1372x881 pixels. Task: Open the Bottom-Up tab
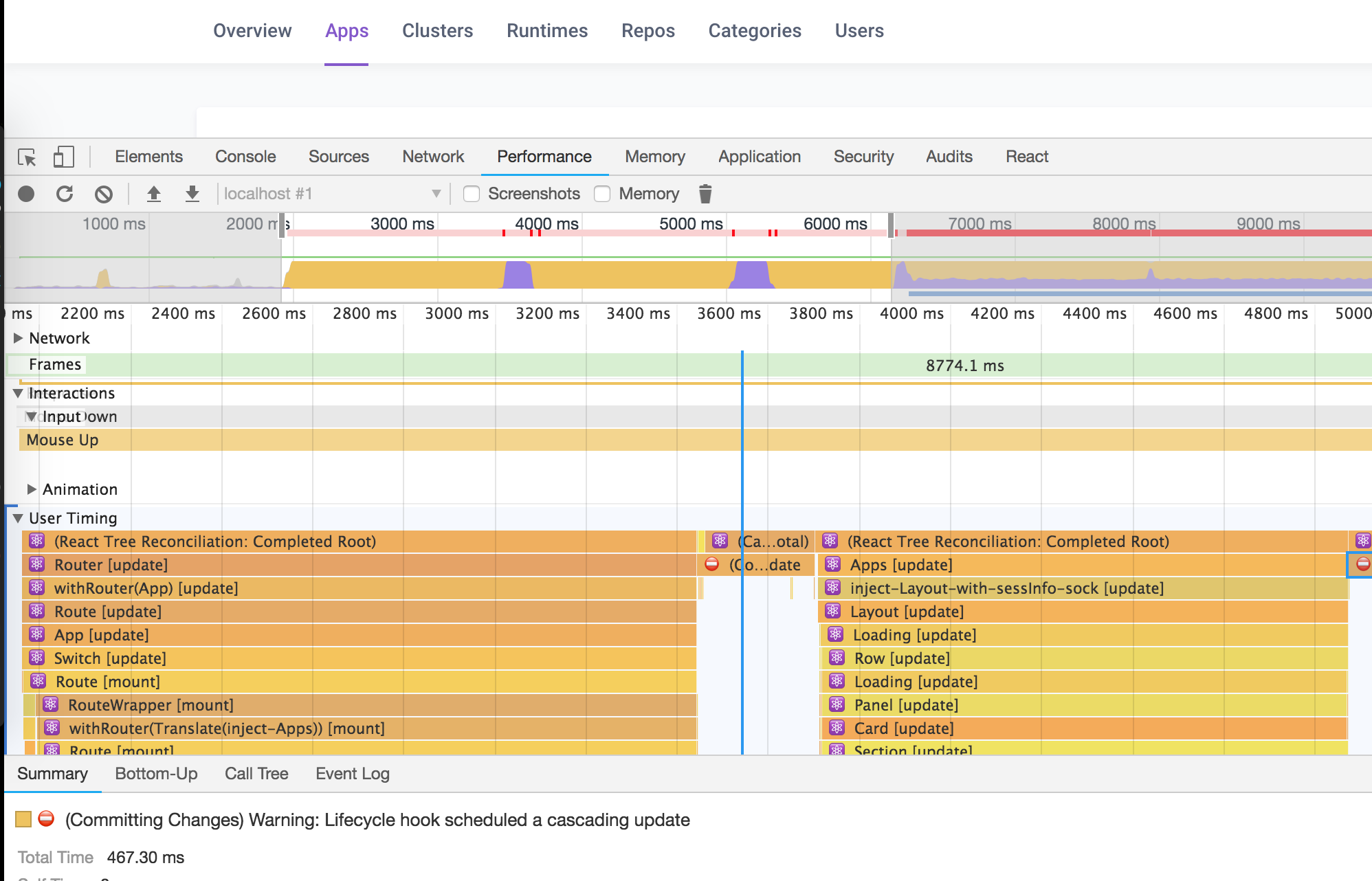pos(156,774)
